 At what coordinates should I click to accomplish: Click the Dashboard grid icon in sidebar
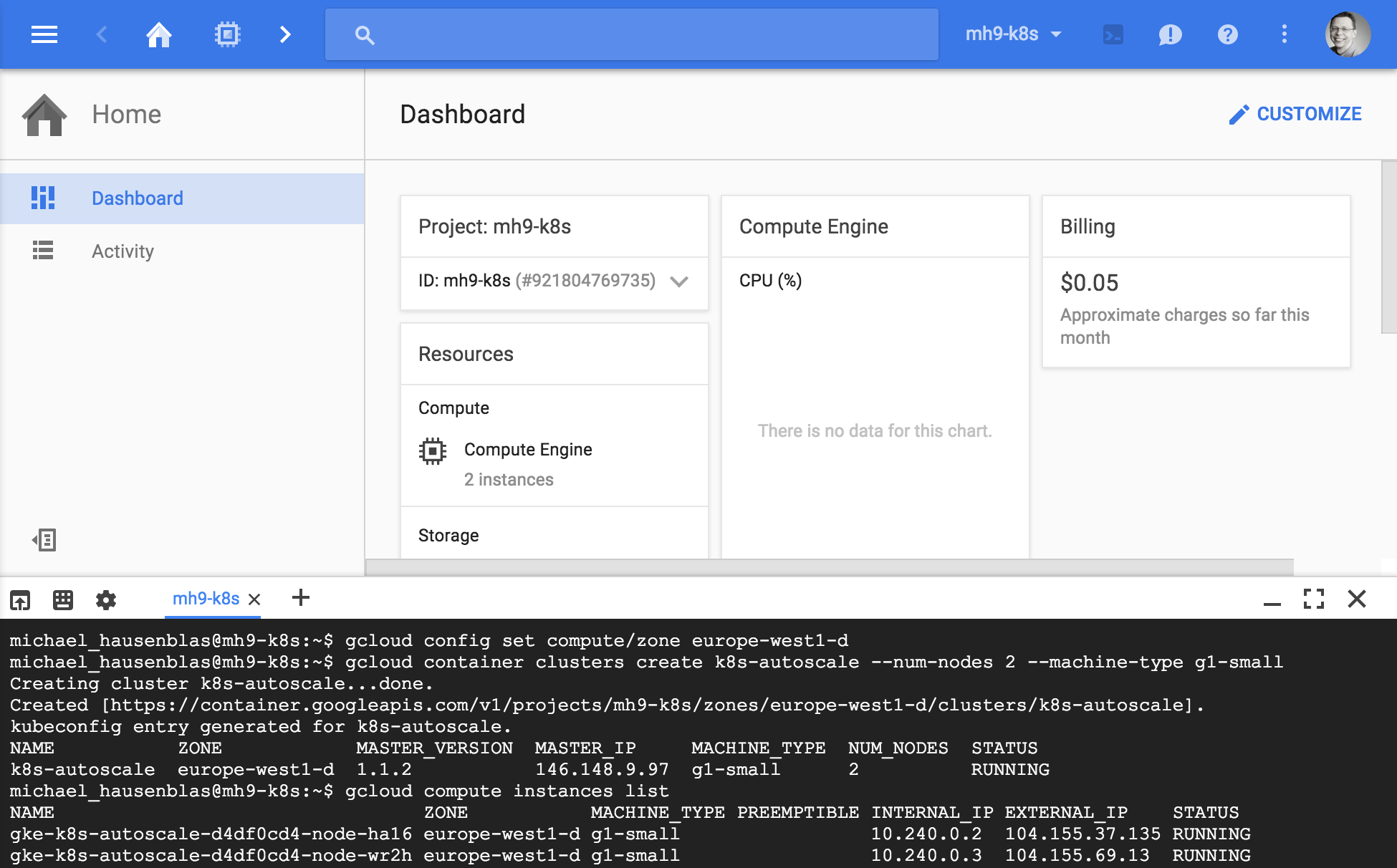point(43,198)
